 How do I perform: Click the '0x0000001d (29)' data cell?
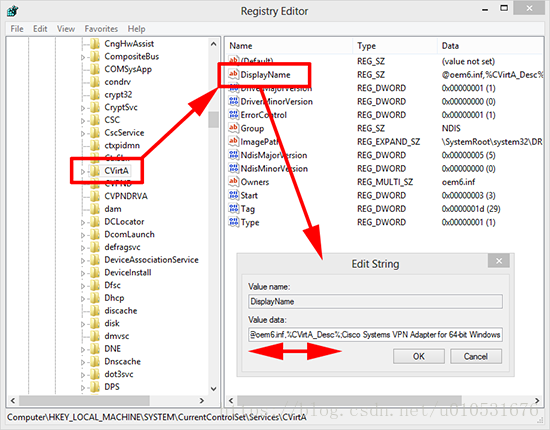click(x=471, y=209)
